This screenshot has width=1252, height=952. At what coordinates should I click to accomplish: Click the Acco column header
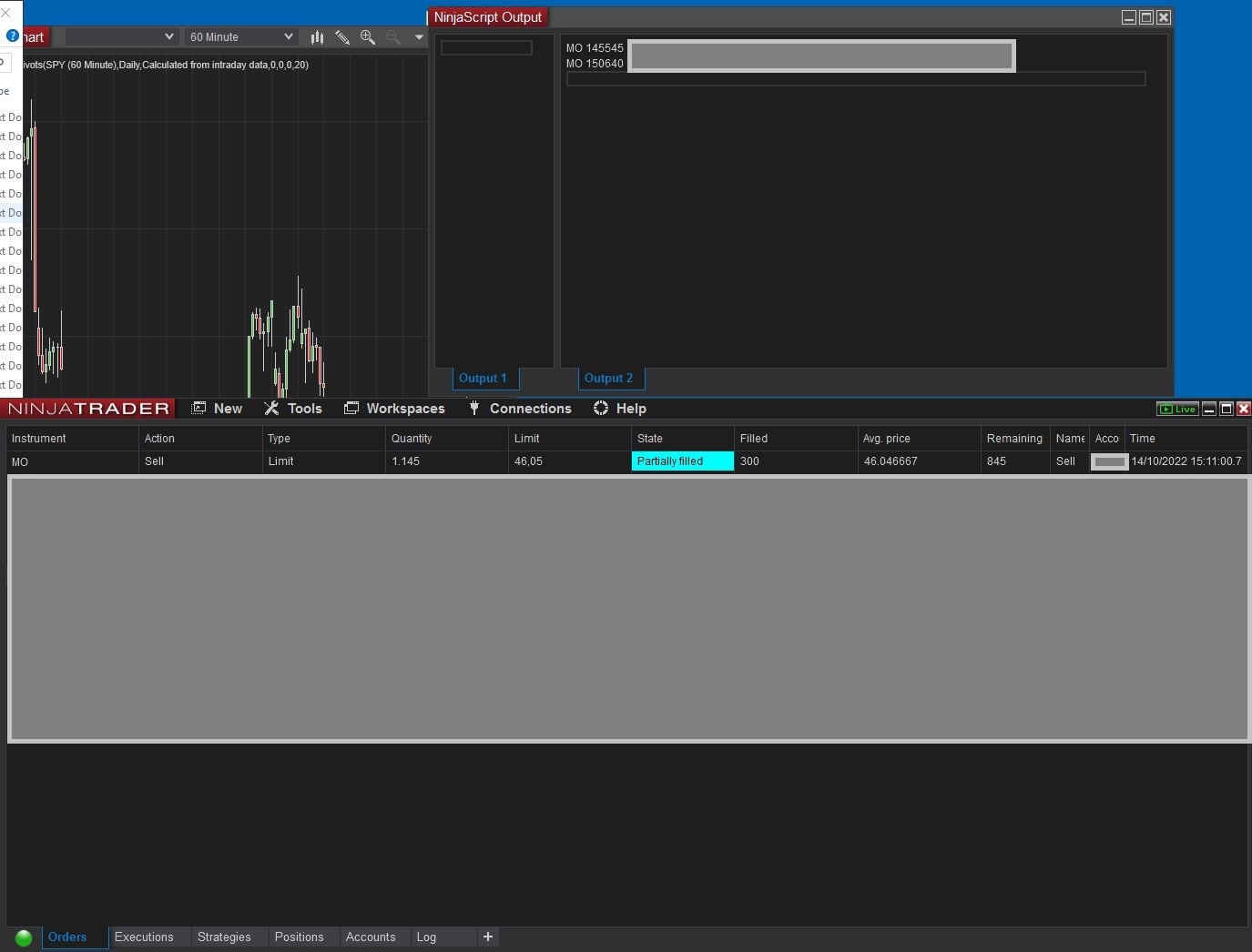[1107, 439]
